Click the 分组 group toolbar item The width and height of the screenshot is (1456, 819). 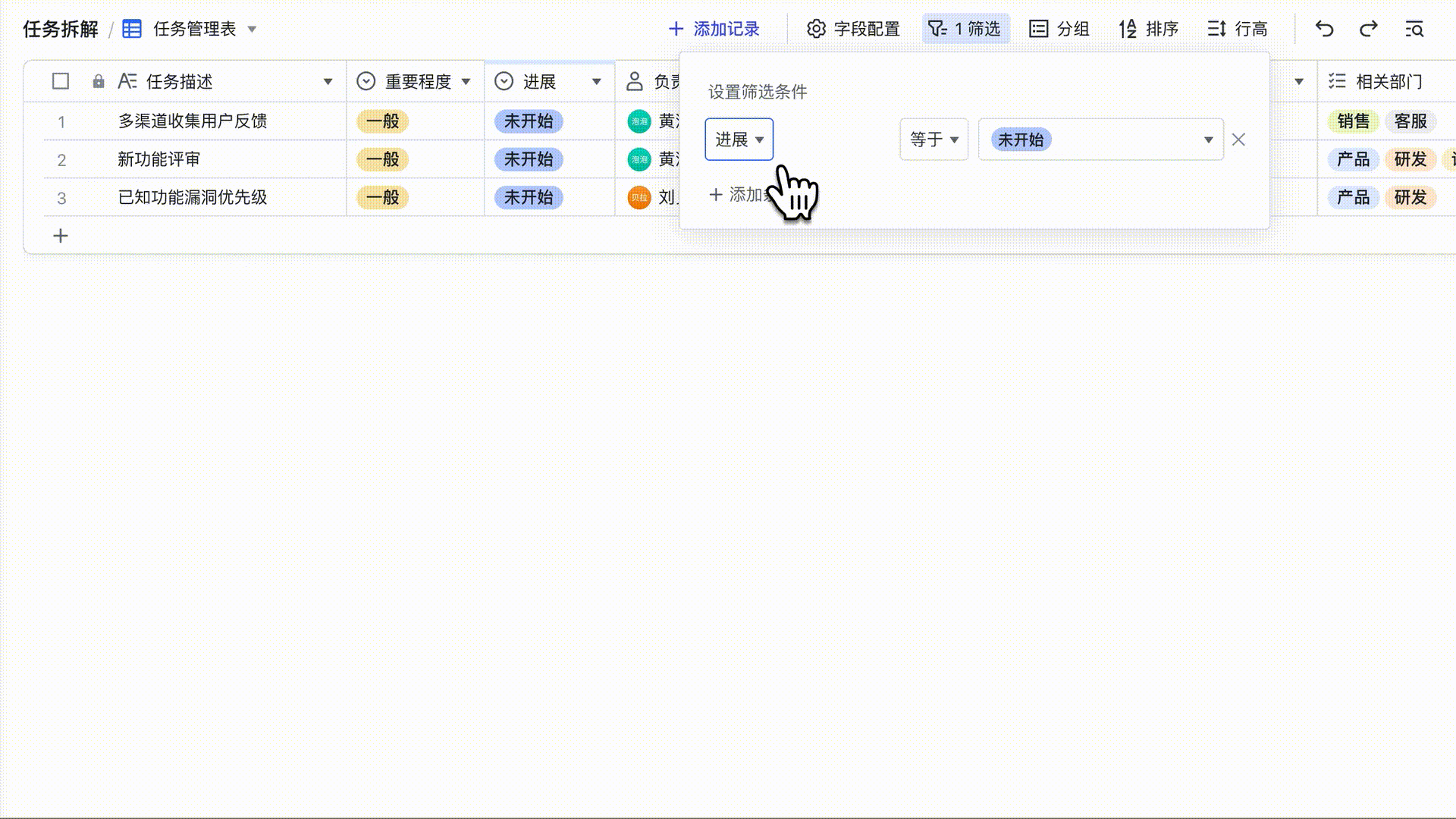point(1059,29)
